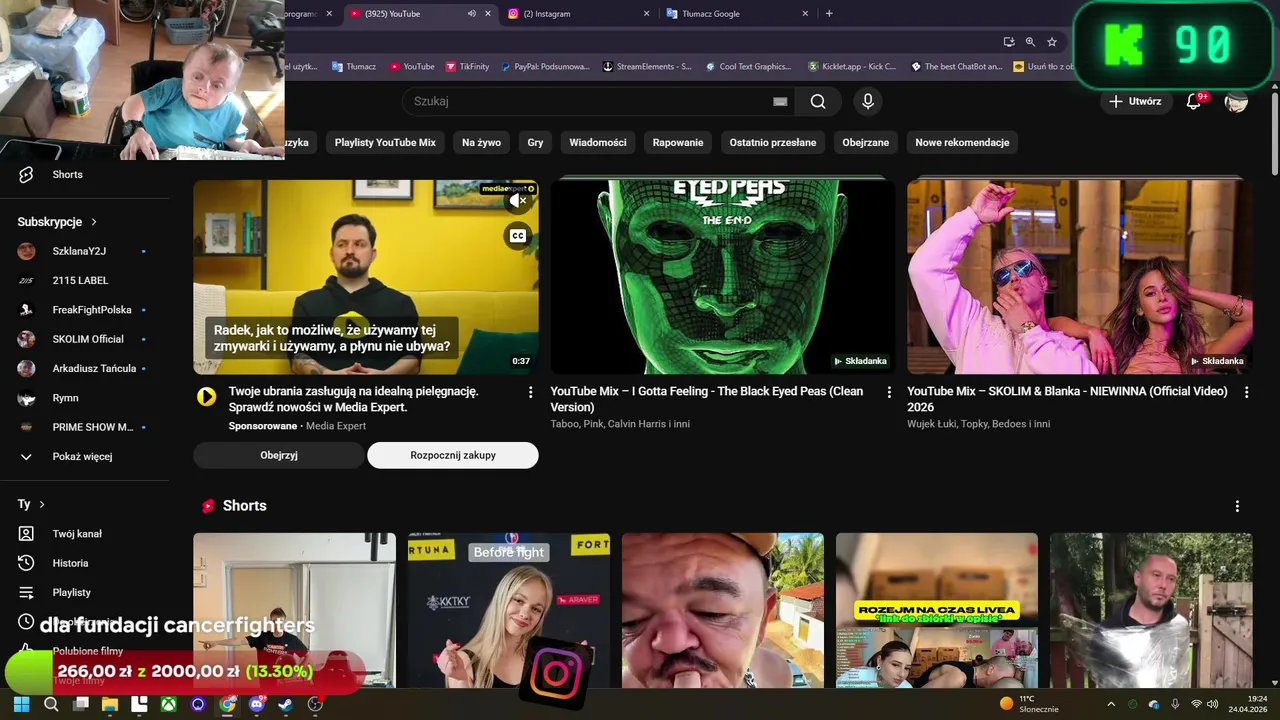Expand the Ty section chevron

[x=42, y=504]
